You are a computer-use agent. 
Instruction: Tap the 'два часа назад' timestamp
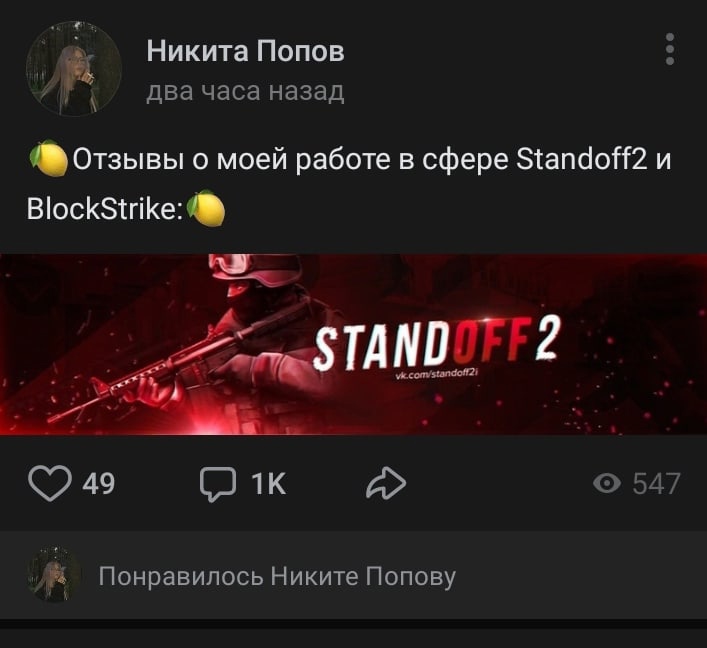(245, 92)
